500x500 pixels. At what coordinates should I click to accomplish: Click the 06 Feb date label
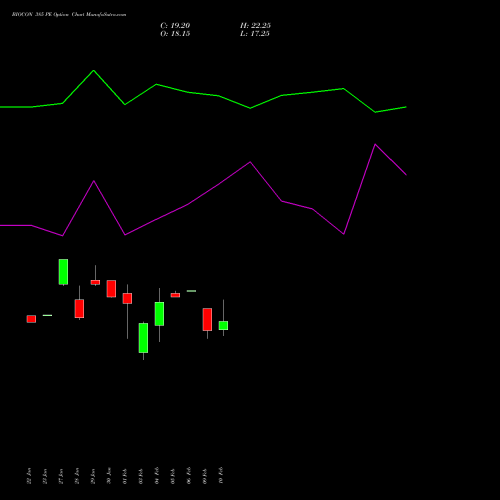pos(189,475)
